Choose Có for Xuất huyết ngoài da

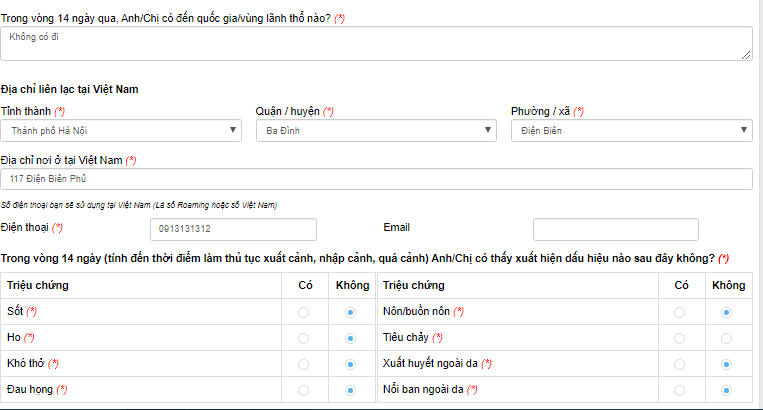coord(679,364)
